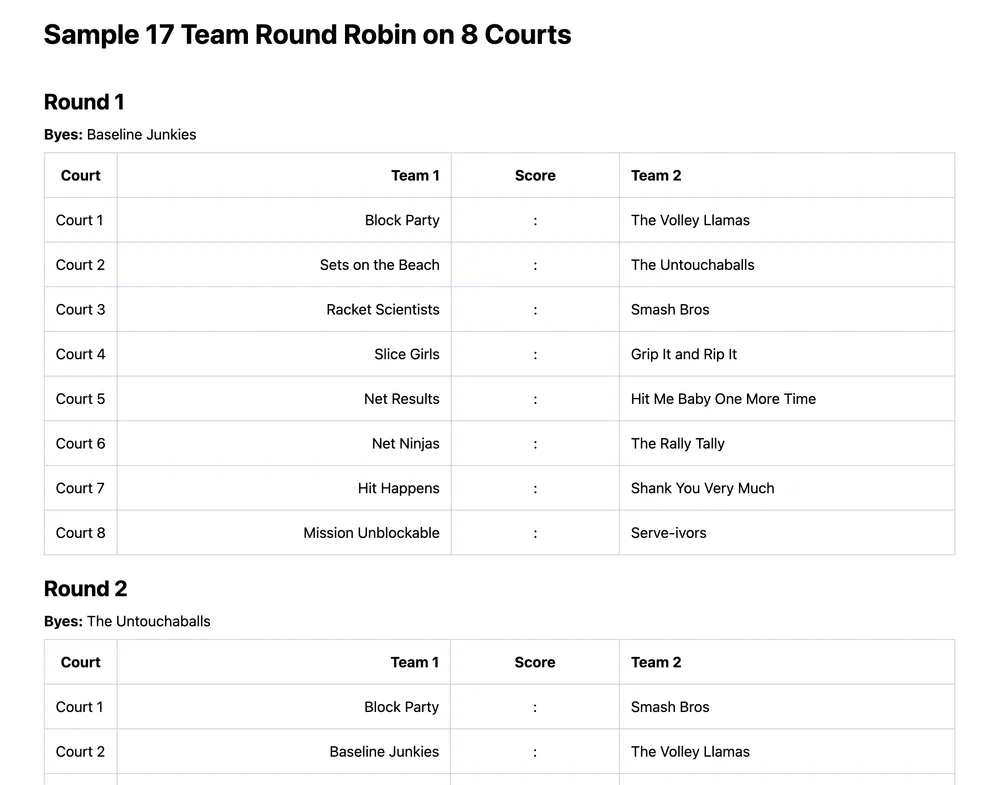Image resolution: width=1000 pixels, height=785 pixels.
Task: Select Grip It and Rip It cell
Action: point(684,354)
